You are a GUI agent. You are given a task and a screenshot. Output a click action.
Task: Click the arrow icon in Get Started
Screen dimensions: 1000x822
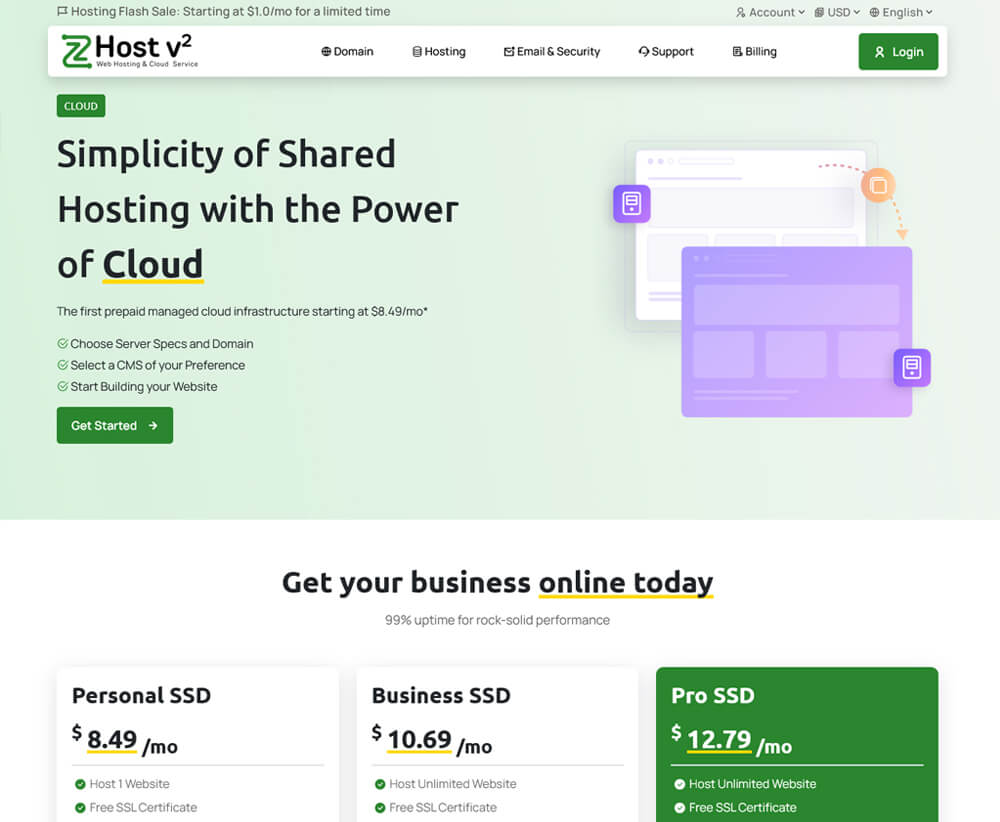pyautogui.click(x=153, y=425)
